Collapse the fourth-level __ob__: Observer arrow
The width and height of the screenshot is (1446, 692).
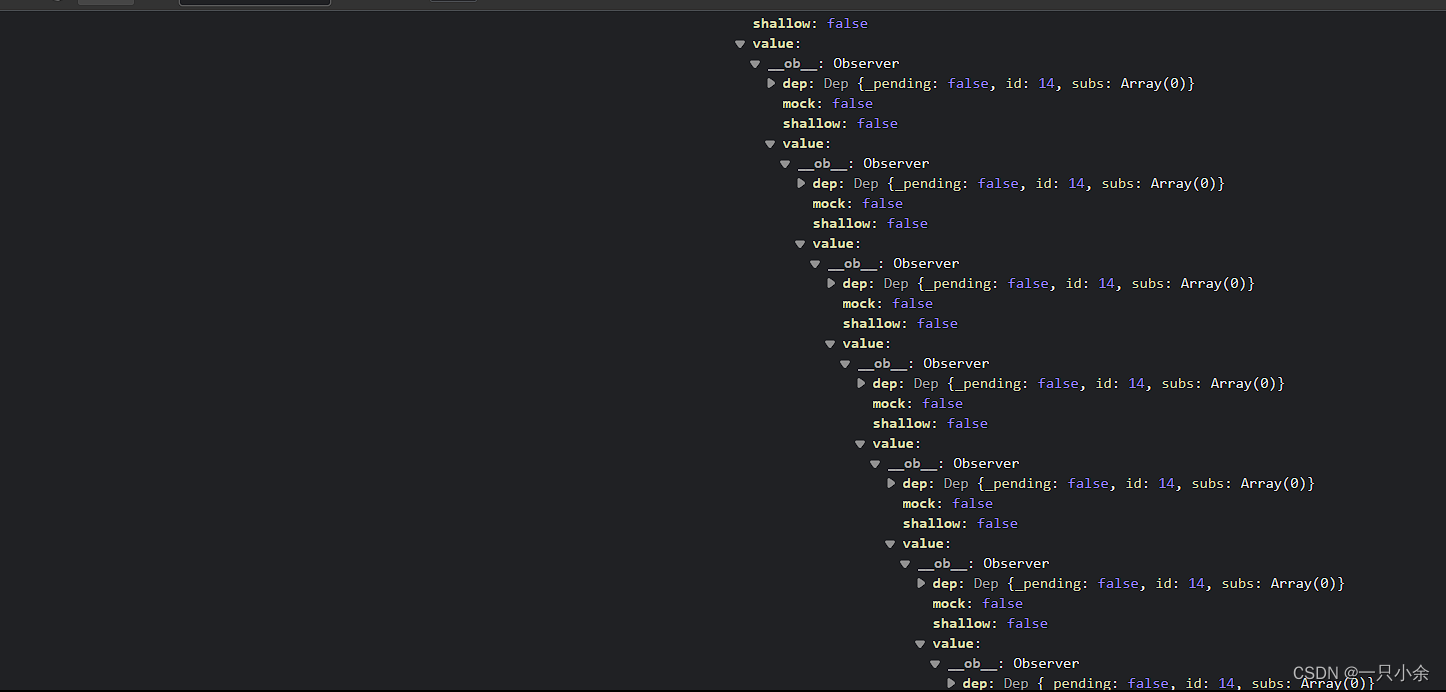[845, 364]
